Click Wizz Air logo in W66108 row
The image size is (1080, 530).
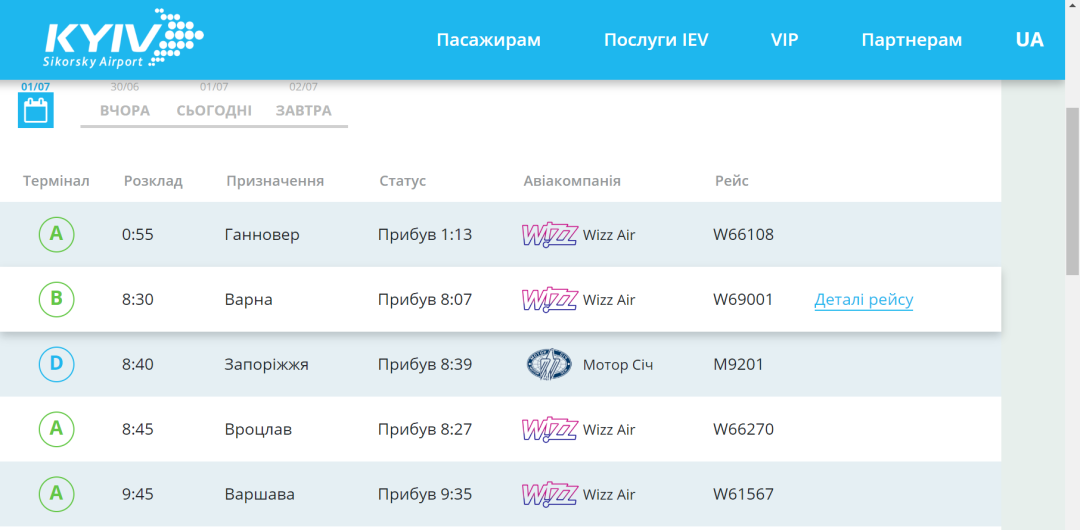pos(549,235)
